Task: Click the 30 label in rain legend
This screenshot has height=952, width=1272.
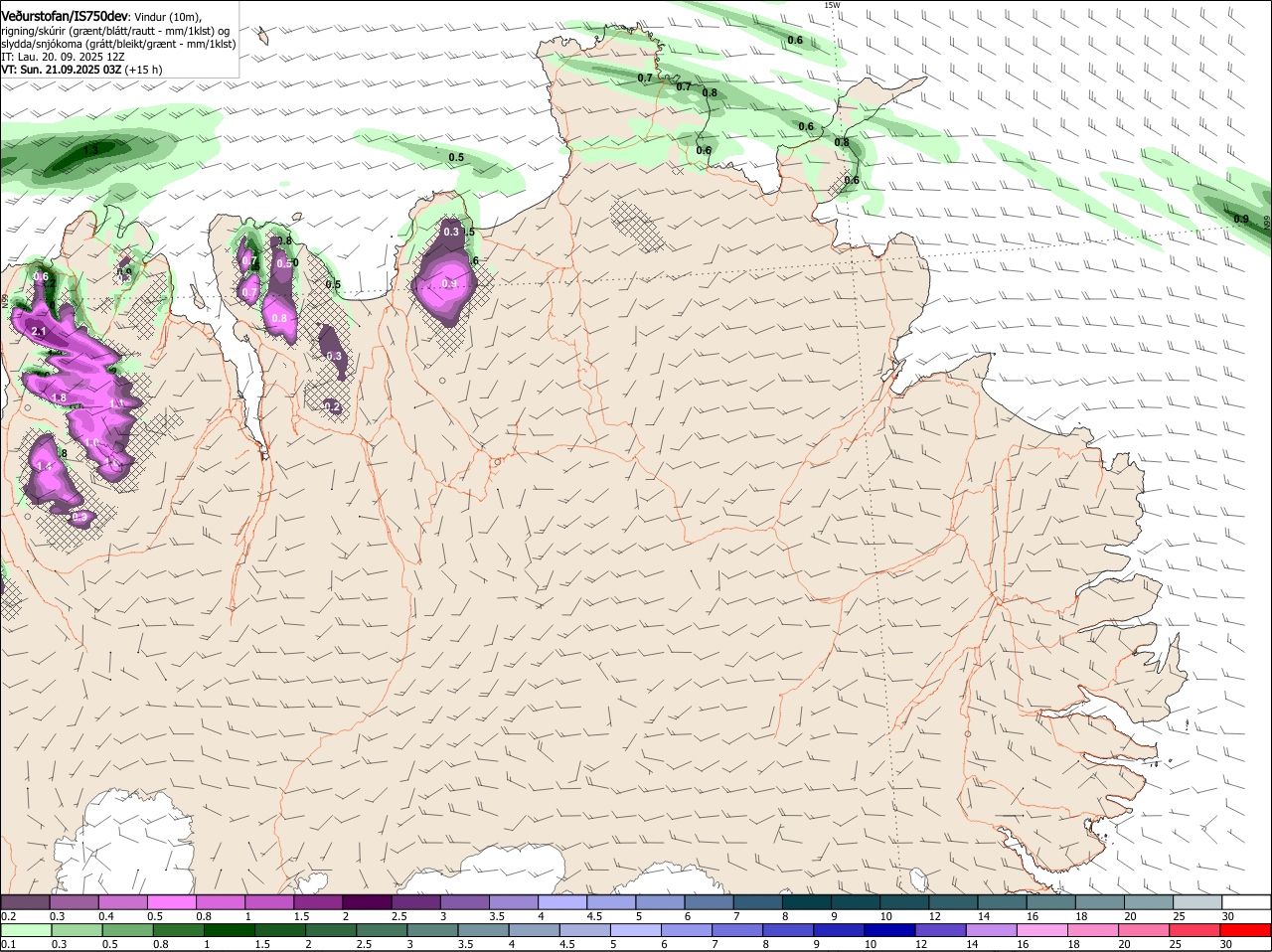Action: 1225,945
